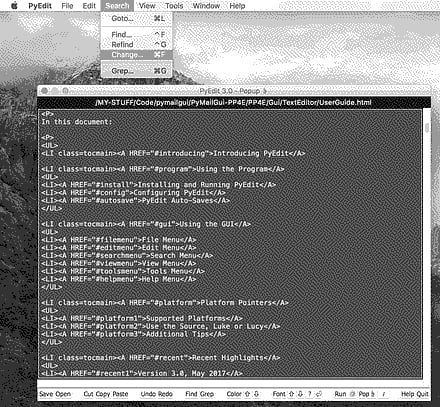
Task: Click the vertical scrollbar thumb in editor
Action: click(427, 128)
